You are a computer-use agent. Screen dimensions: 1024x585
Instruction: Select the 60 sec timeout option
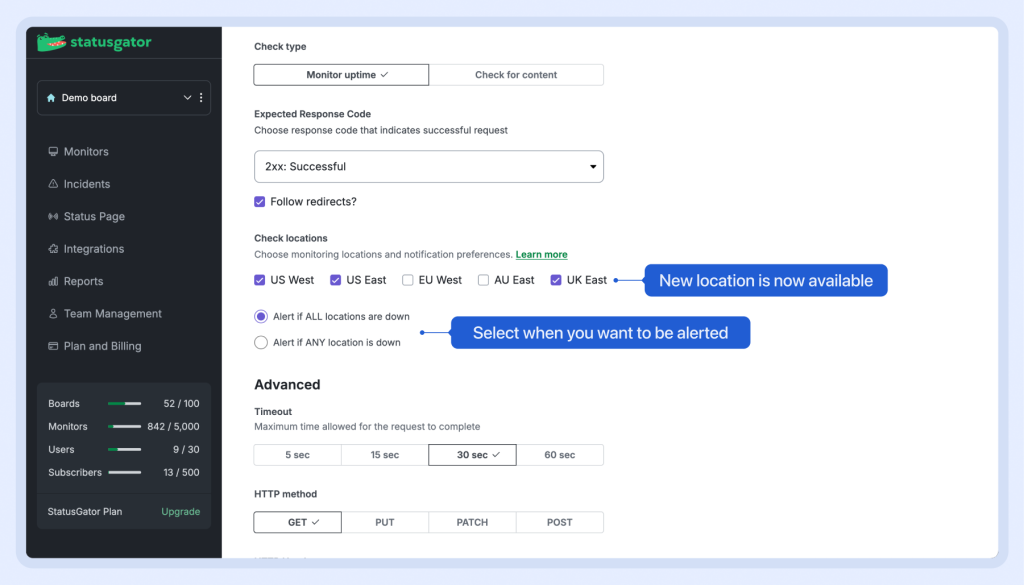click(x=559, y=455)
